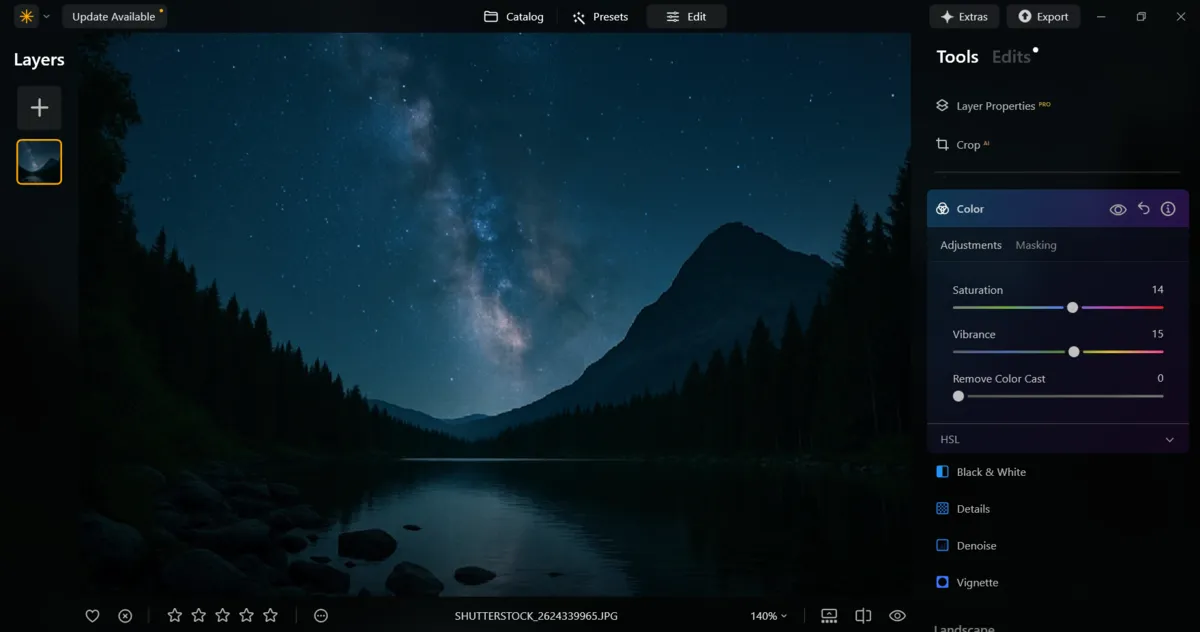Select the layer thumbnail in Layers panel

(39, 161)
